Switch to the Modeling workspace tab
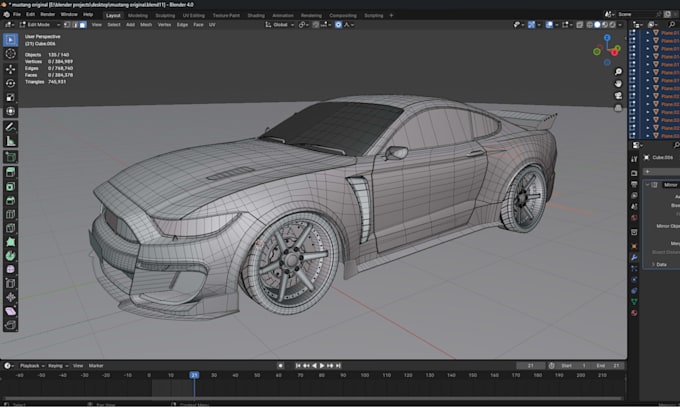 [138, 15]
